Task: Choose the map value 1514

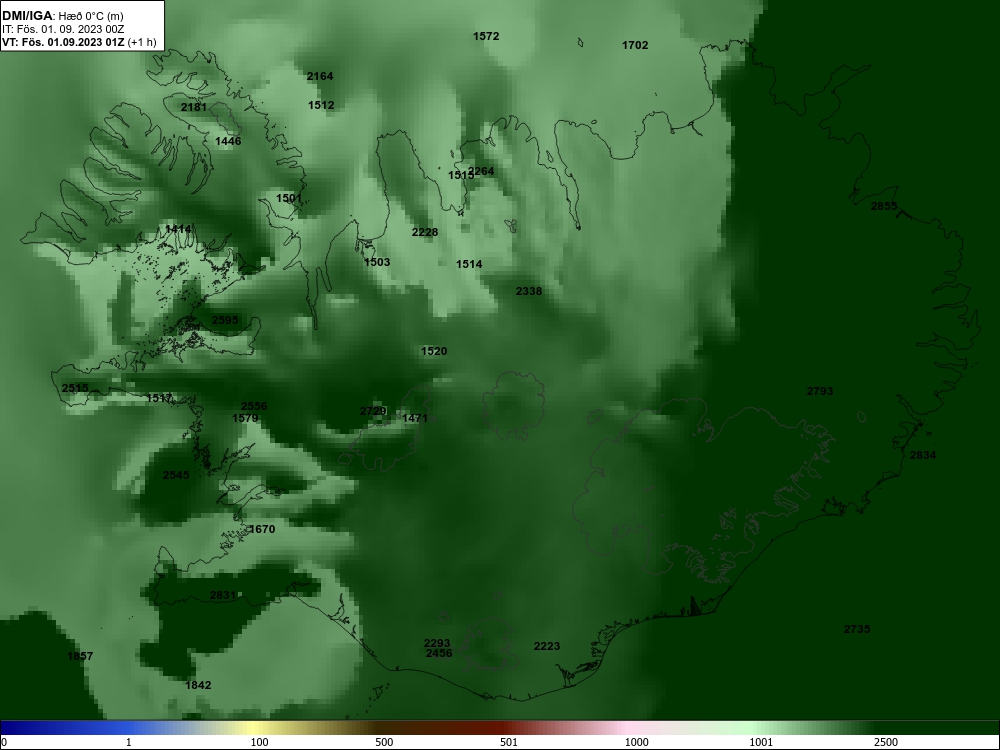Action: 469,264
